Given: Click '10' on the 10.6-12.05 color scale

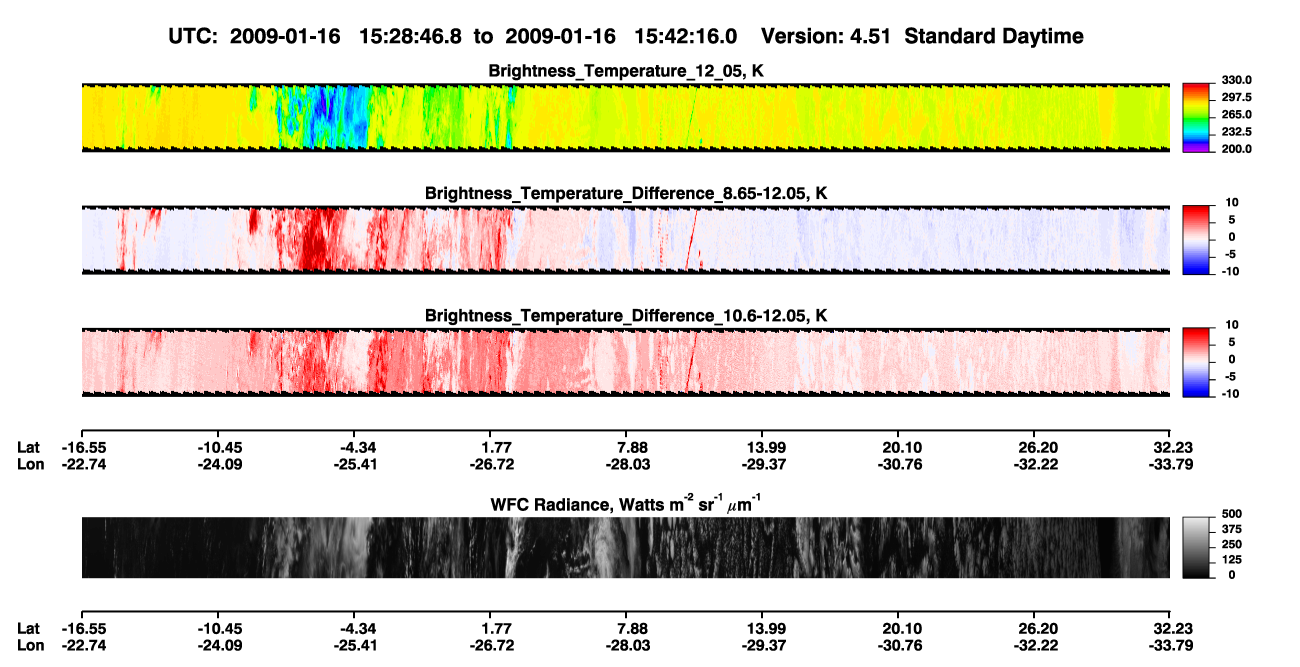Looking at the screenshot, I should point(1232,324).
